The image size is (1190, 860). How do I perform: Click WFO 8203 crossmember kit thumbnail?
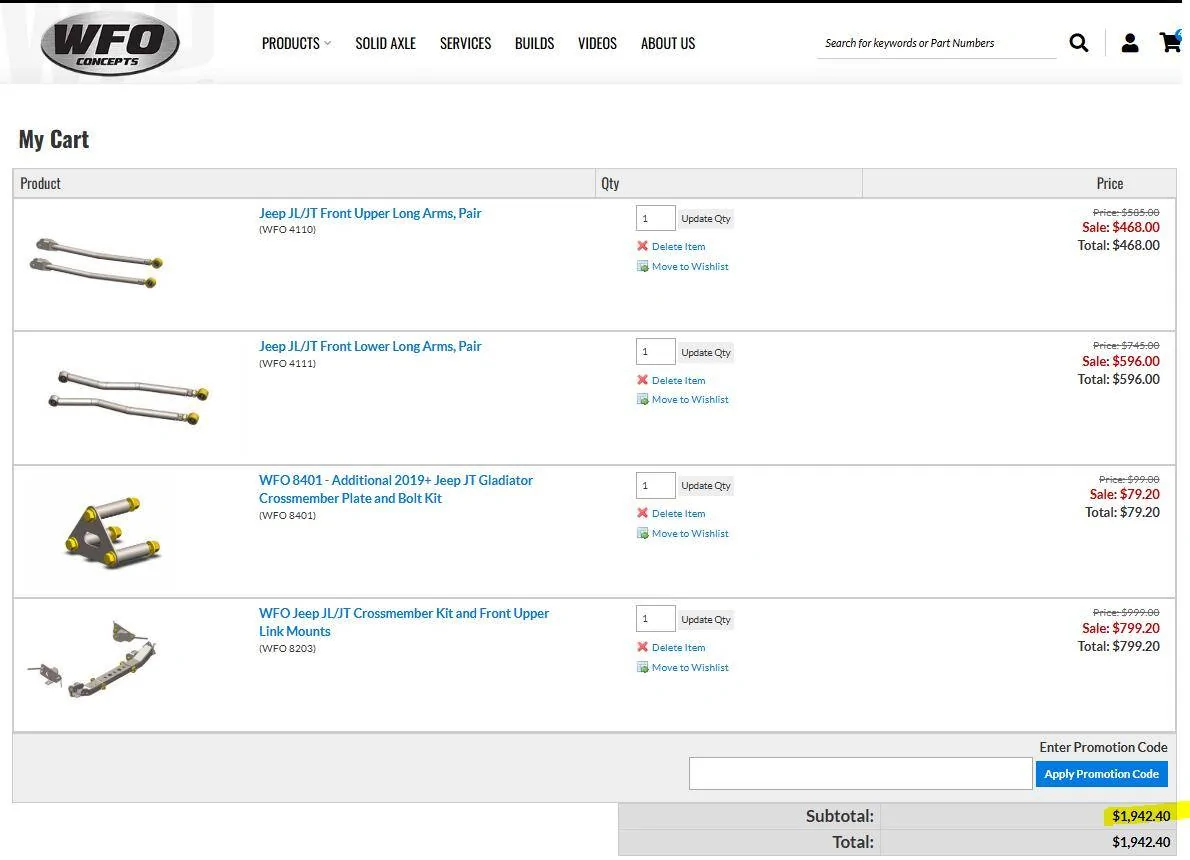point(93,659)
